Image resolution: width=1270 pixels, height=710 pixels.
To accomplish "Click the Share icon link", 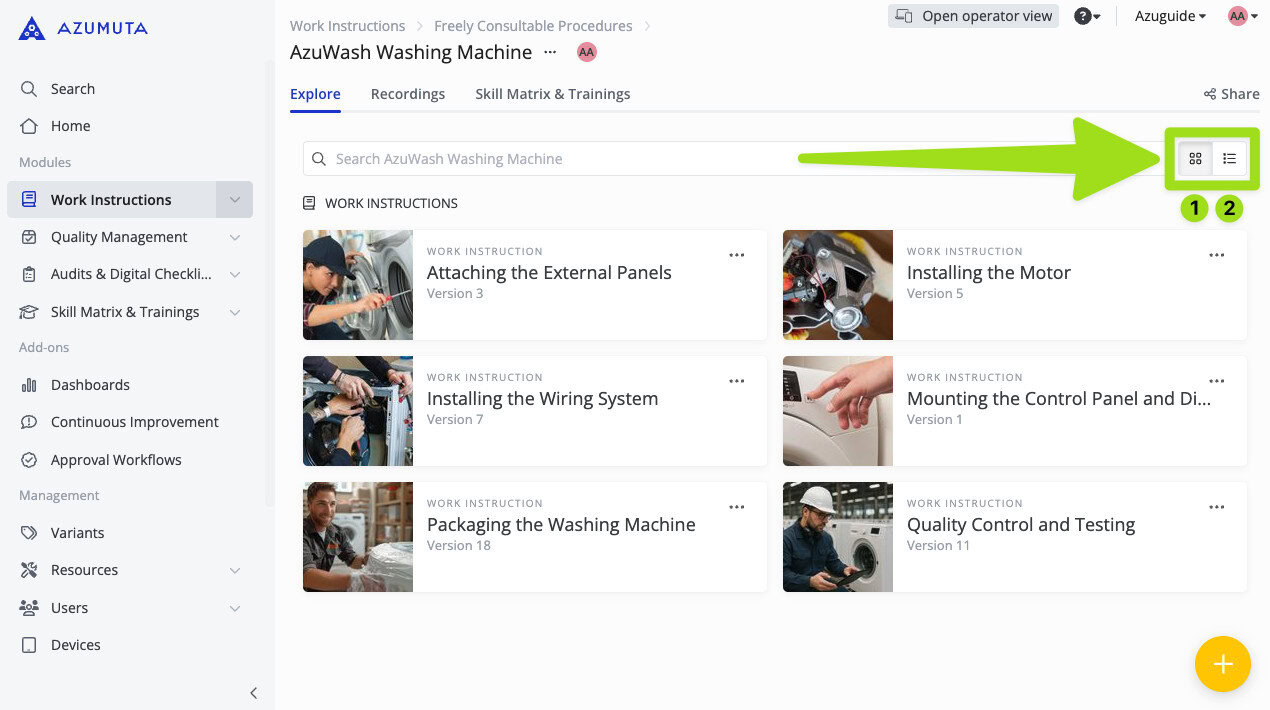I will pyautogui.click(x=1231, y=94).
